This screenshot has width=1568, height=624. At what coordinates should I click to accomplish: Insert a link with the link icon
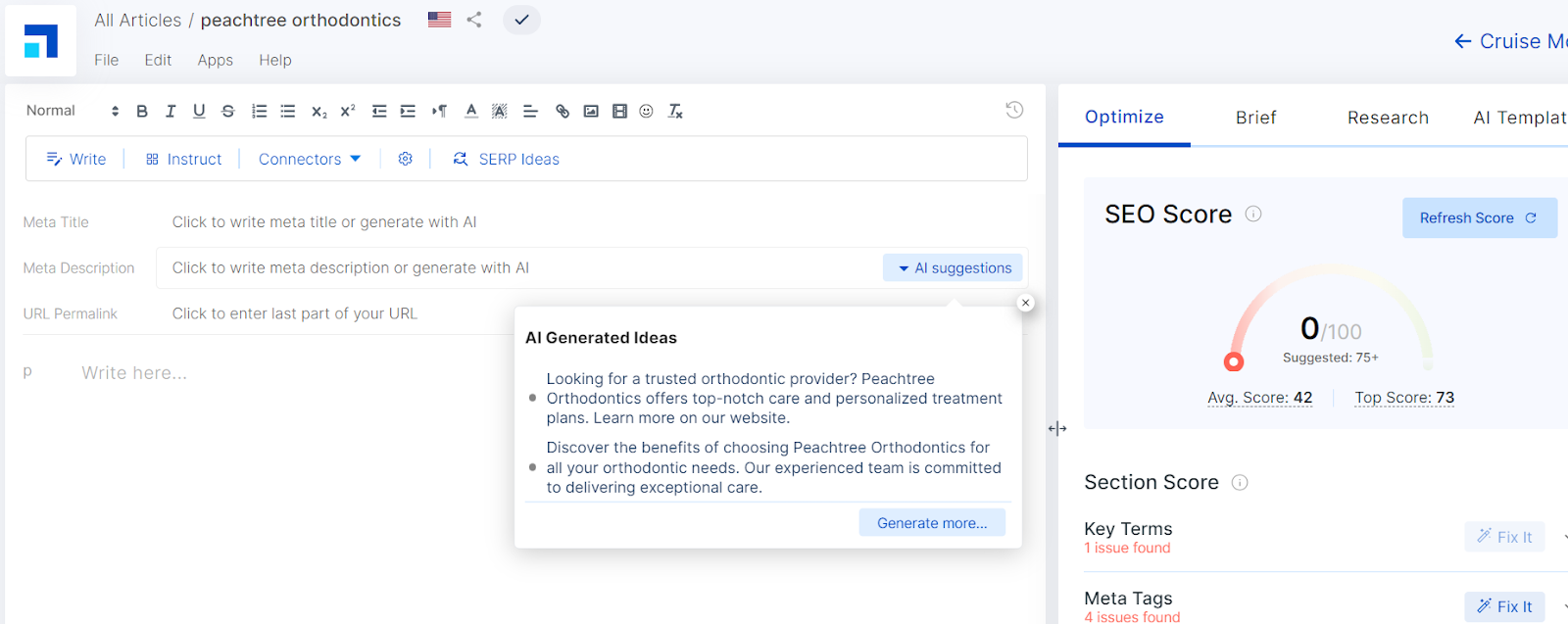(x=563, y=112)
